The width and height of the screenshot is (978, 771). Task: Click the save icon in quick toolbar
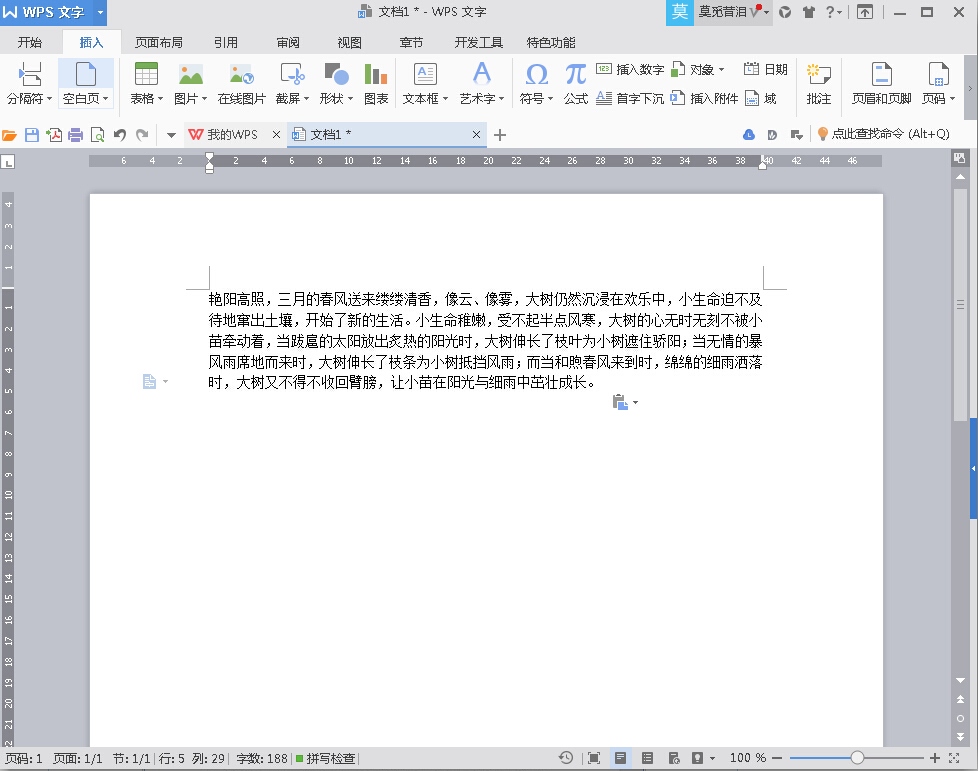(32, 135)
